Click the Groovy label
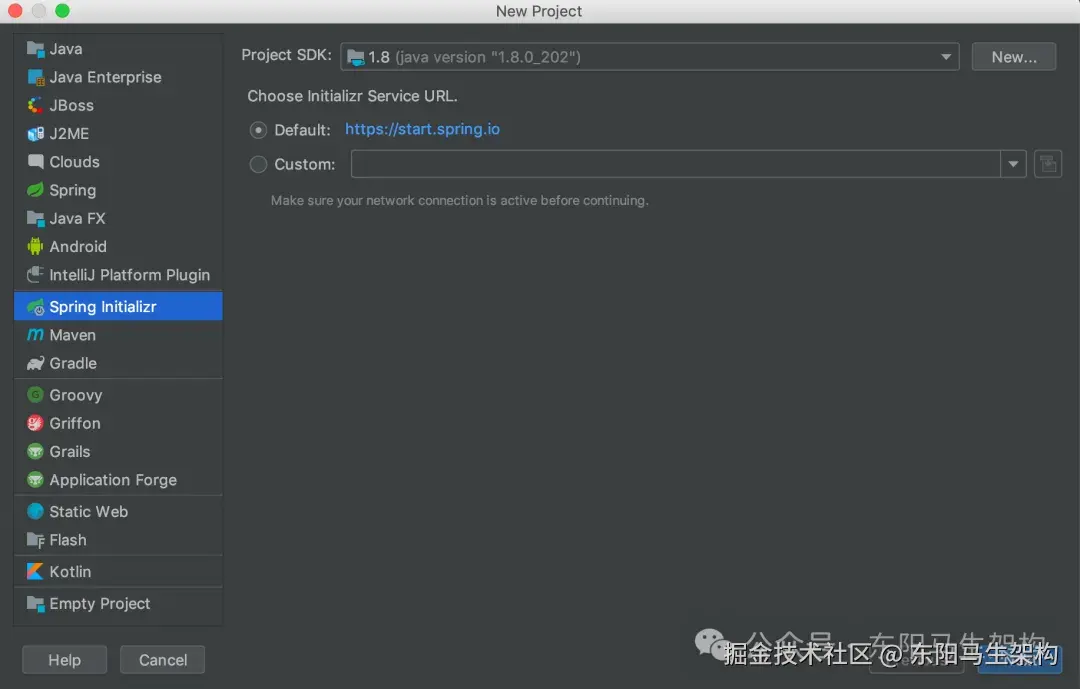Image resolution: width=1080 pixels, height=689 pixels. (76, 395)
